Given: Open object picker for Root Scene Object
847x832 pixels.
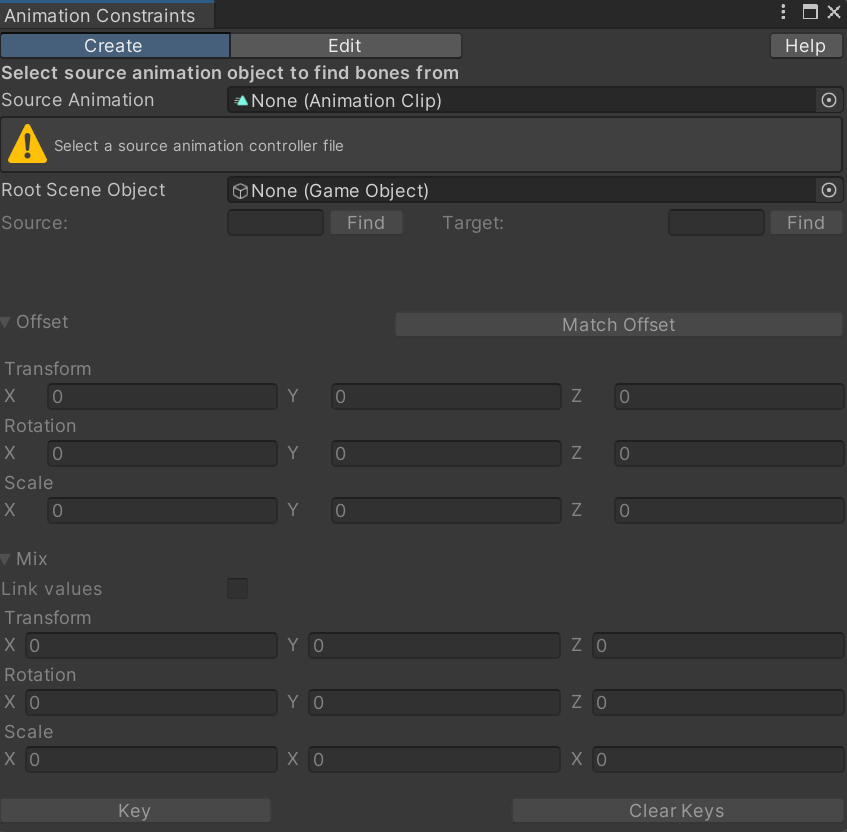Looking at the screenshot, I should 829,190.
